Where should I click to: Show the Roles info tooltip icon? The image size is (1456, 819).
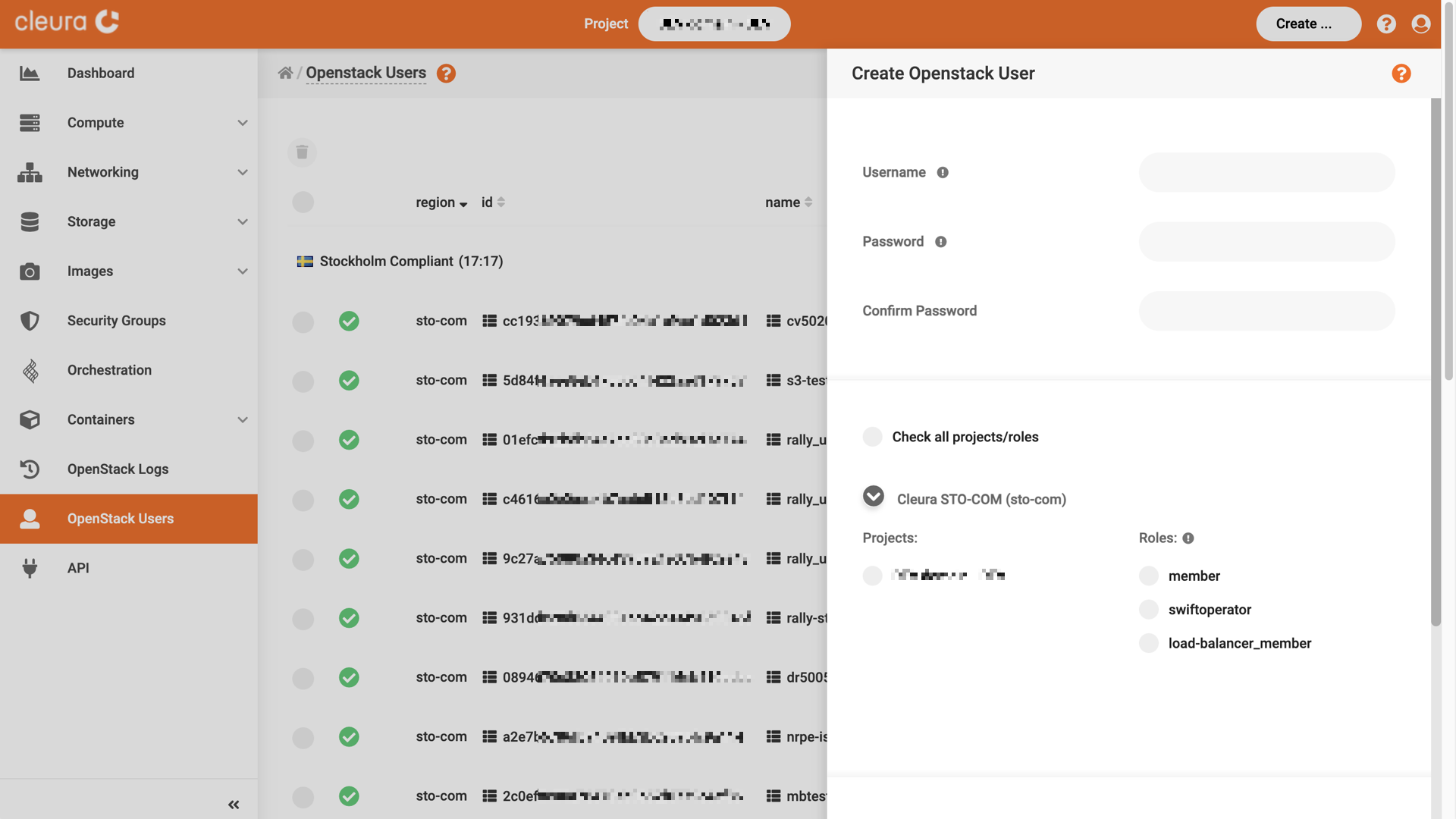1188,538
